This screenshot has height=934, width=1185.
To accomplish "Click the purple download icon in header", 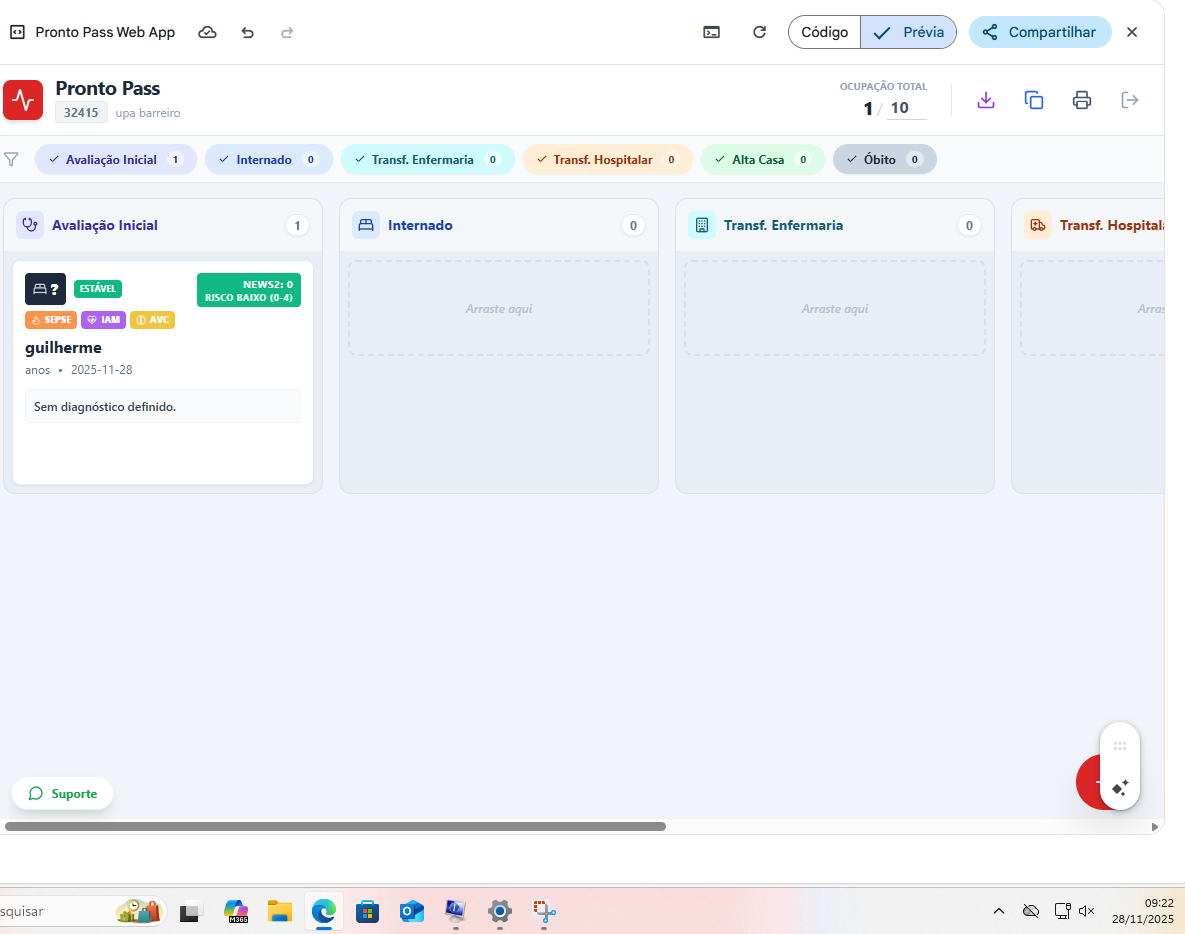I will (986, 100).
